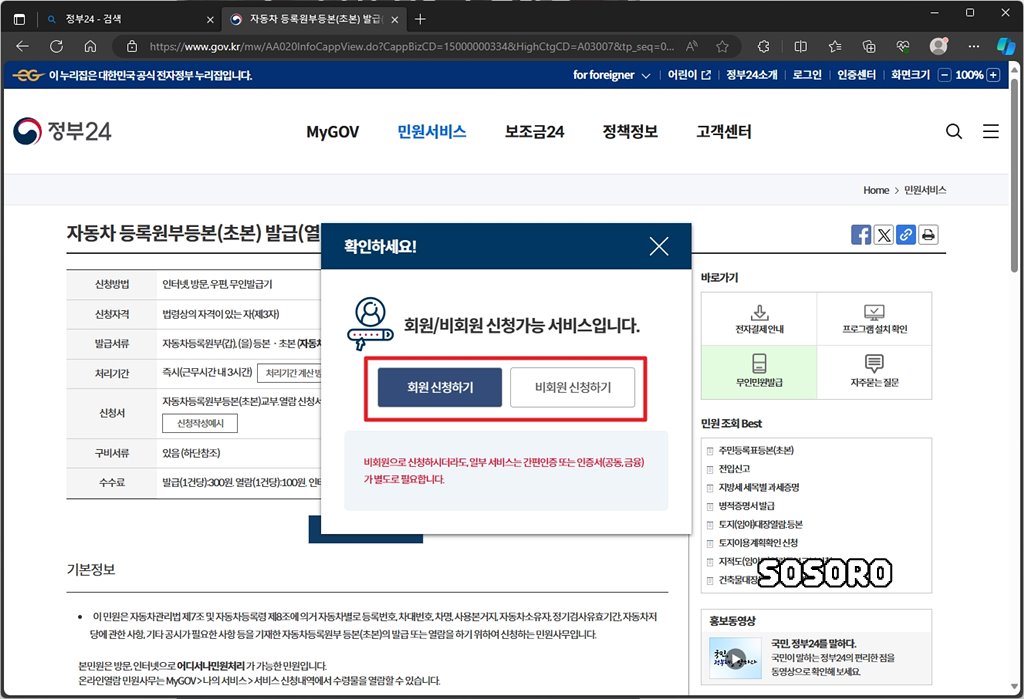Open a new browser tab
The width and height of the screenshot is (1024, 699).
420,20
